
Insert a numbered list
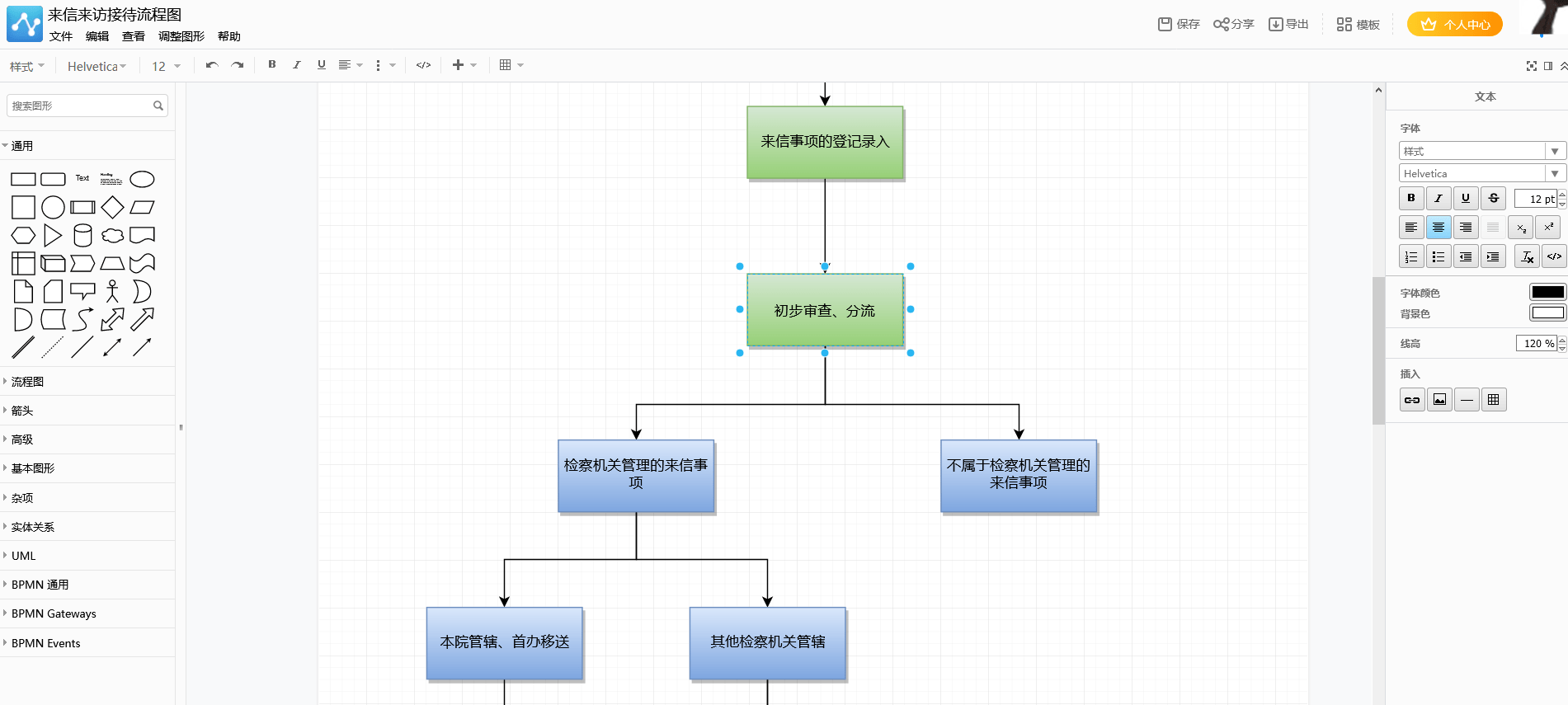tap(1411, 257)
